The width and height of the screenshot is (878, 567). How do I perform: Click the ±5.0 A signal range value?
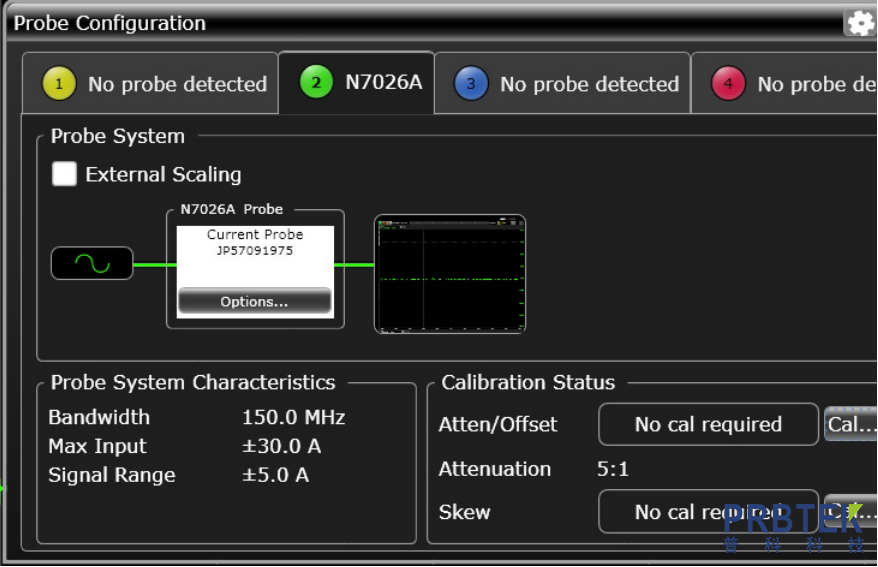(x=275, y=475)
